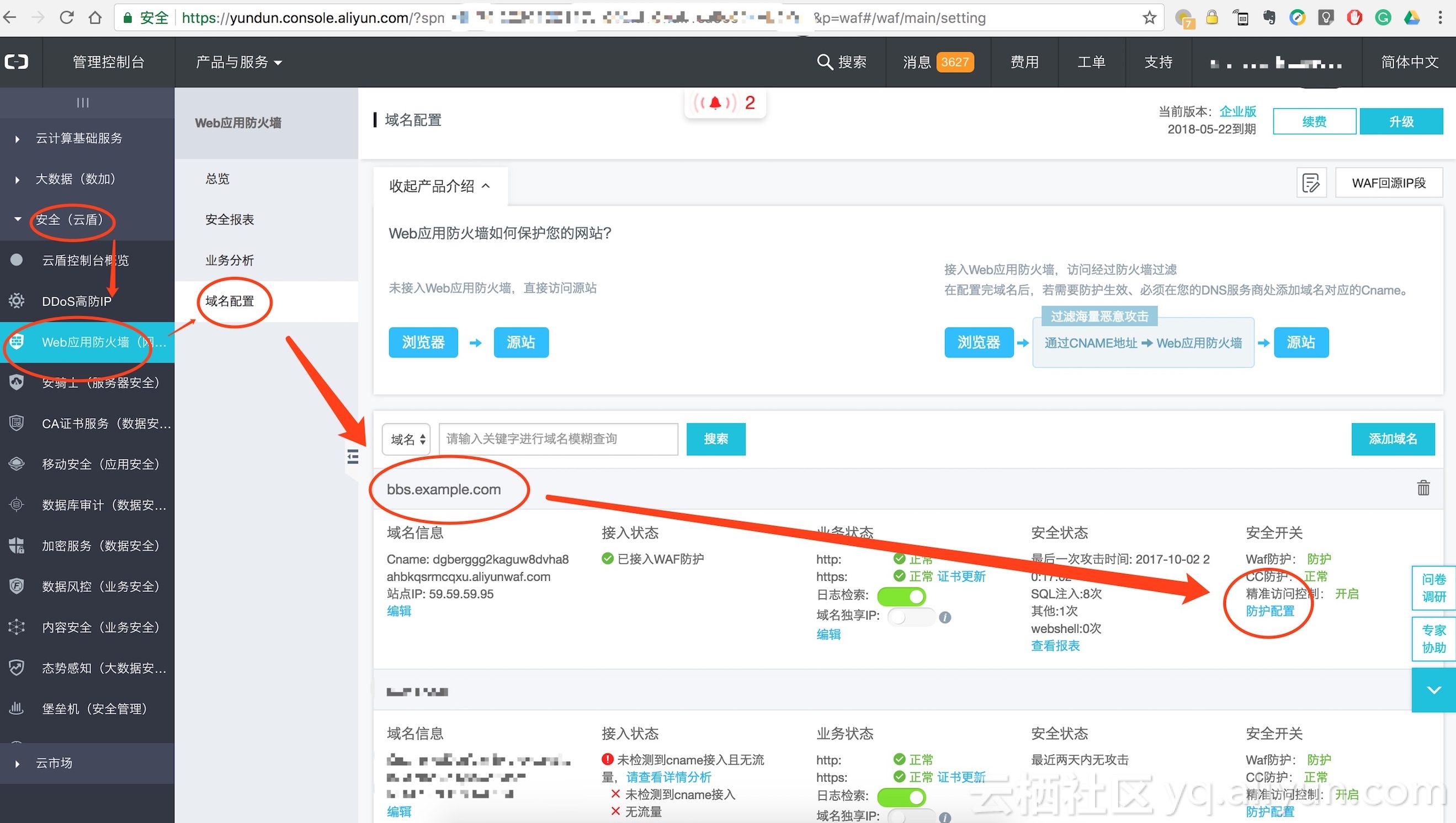Screen dimensions: 1456x823
Task: Toggle 日志检索 switch for second domain
Action: [901, 797]
